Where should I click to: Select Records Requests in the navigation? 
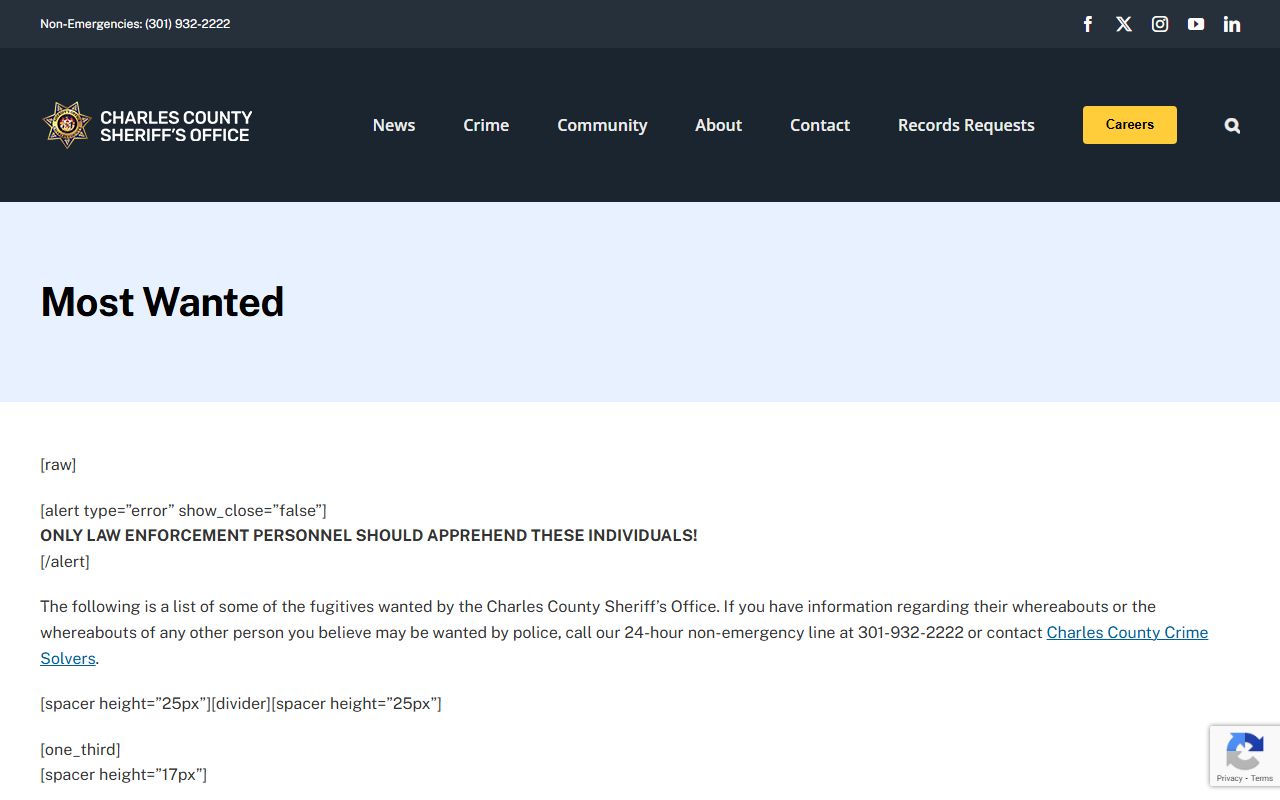tap(966, 125)
